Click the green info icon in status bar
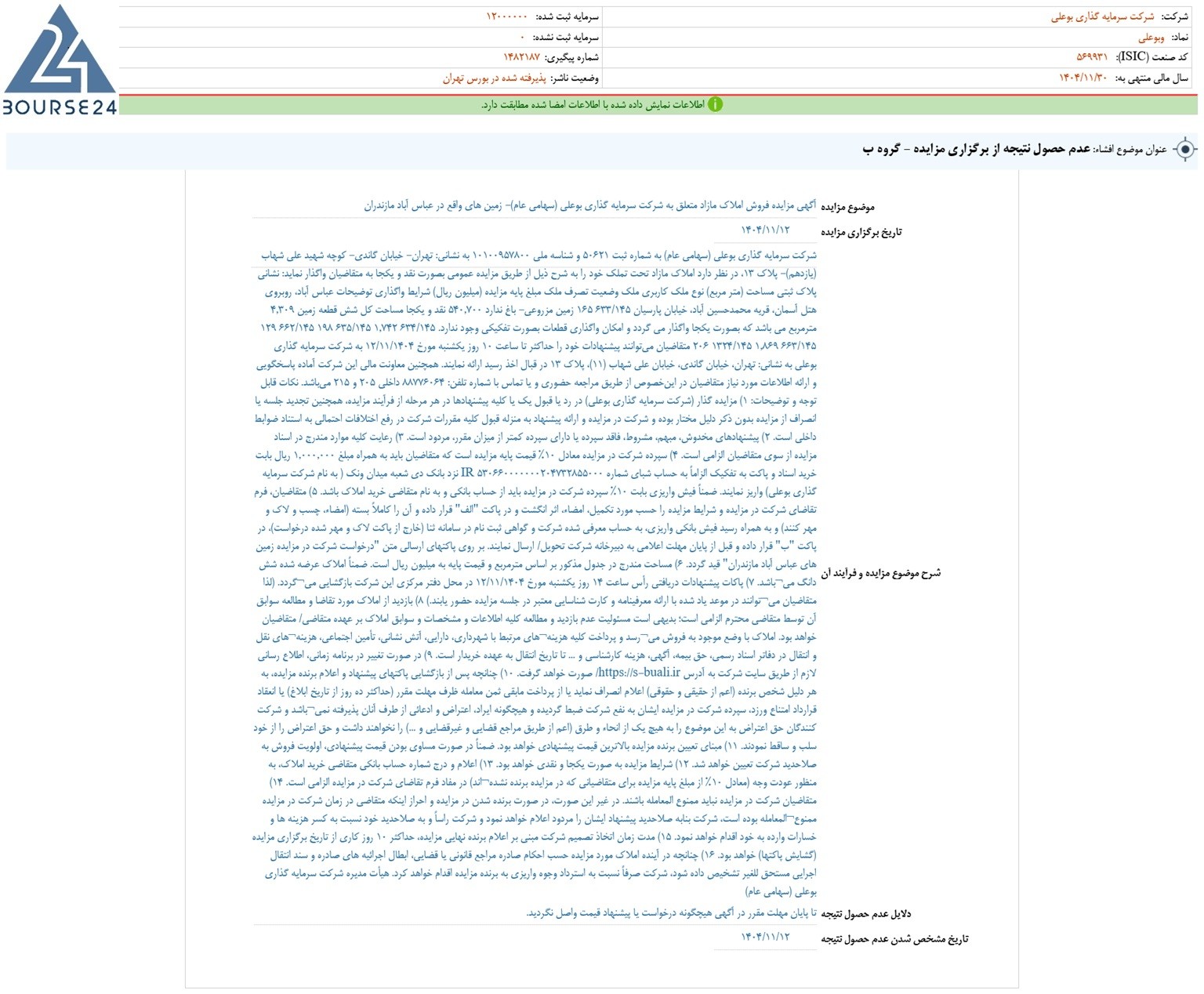The image size is (1204, 994). [x=715, y=104]
